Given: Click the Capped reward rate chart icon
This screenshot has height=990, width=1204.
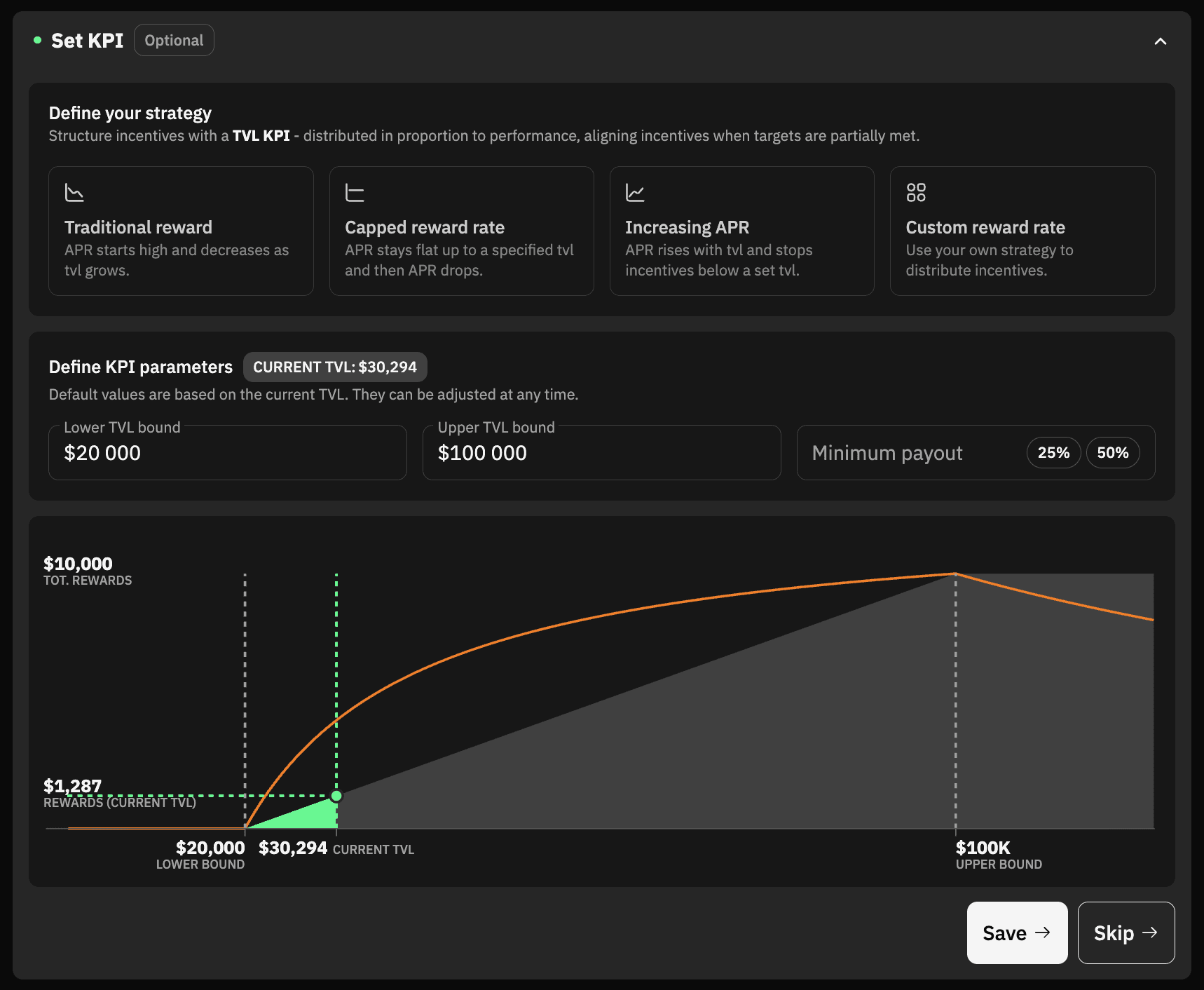Looking at the screenshot, I should 355,192.
